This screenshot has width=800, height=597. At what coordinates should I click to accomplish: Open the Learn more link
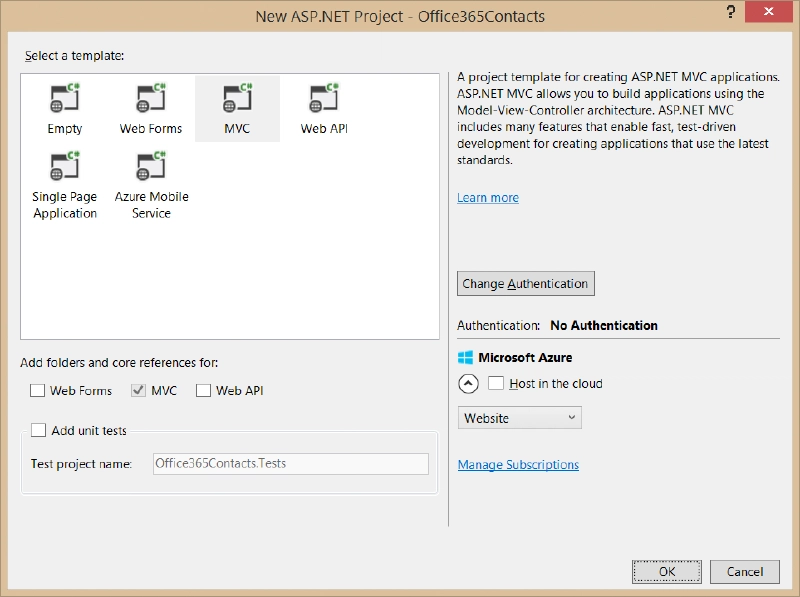pos(487,197)
